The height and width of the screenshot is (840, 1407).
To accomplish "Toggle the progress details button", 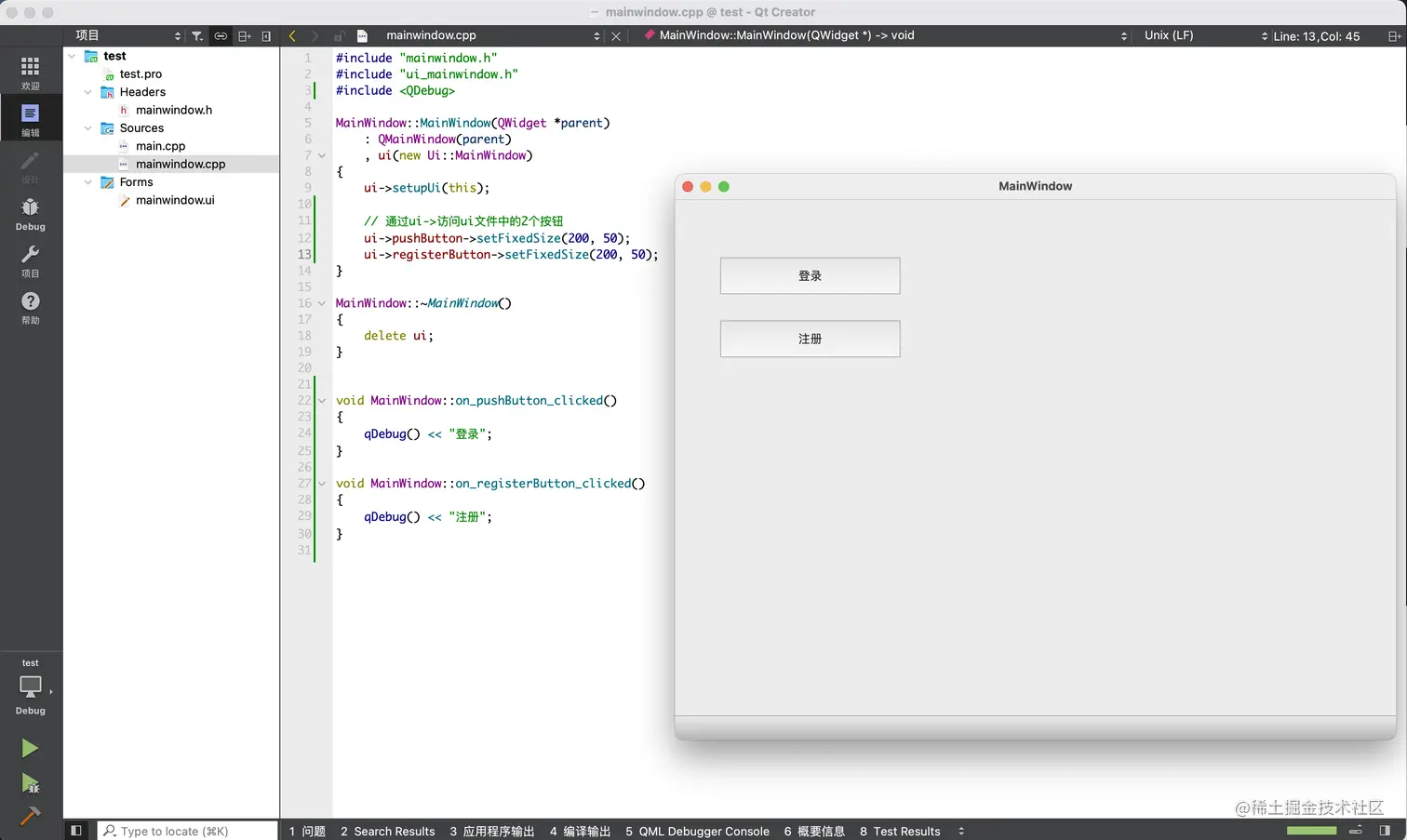I will coord(1357,830).
